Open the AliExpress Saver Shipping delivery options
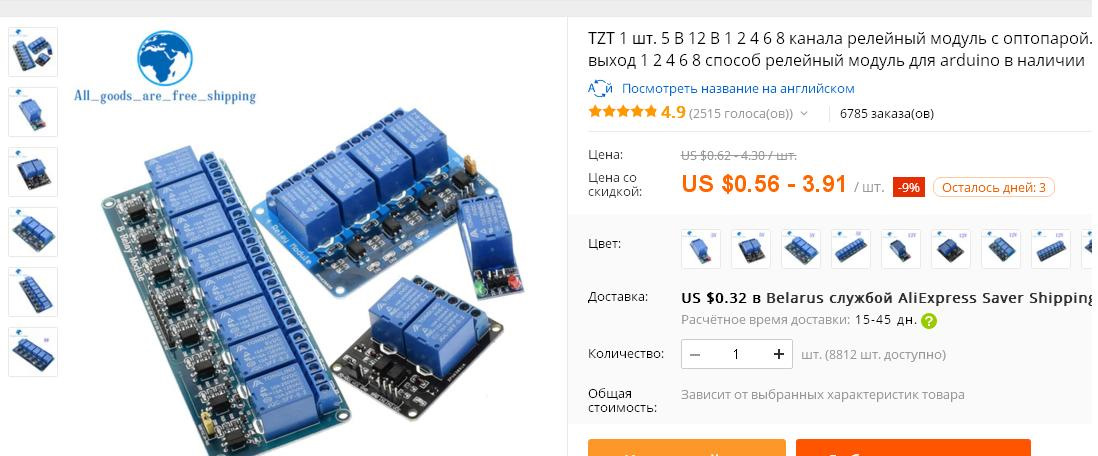Image resolution: width=1098 pixels, height=456 pixels. (x=887, y=298)
